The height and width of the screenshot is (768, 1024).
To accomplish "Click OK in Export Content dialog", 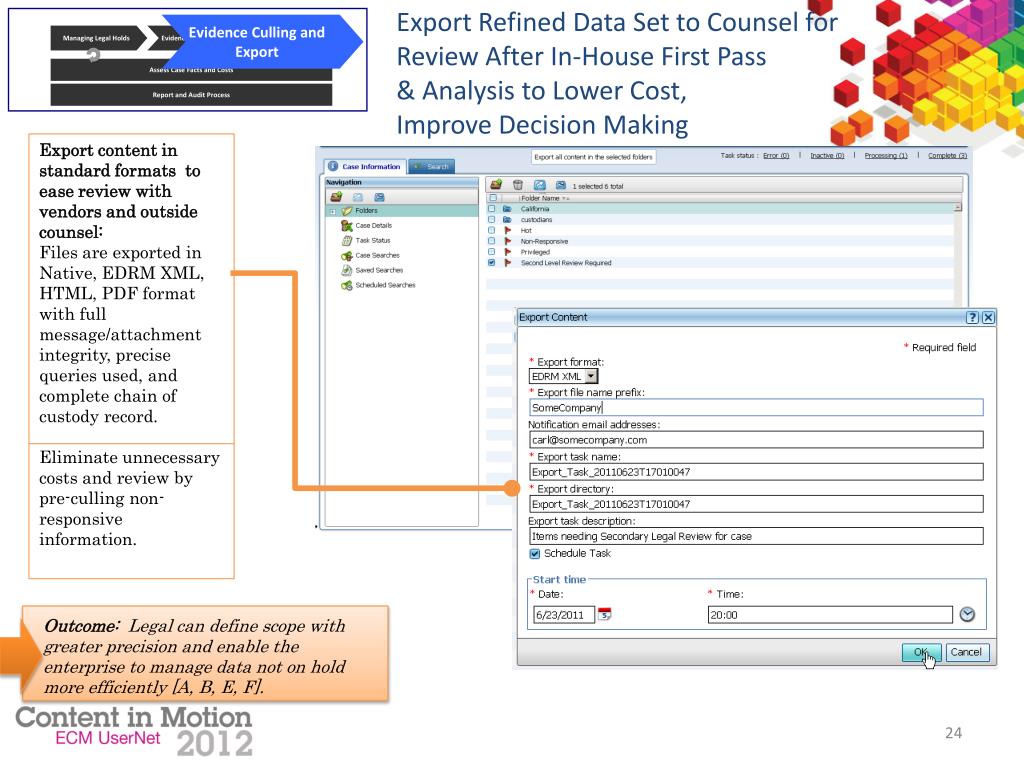I will pyautogui.click(x=921, y=652).
